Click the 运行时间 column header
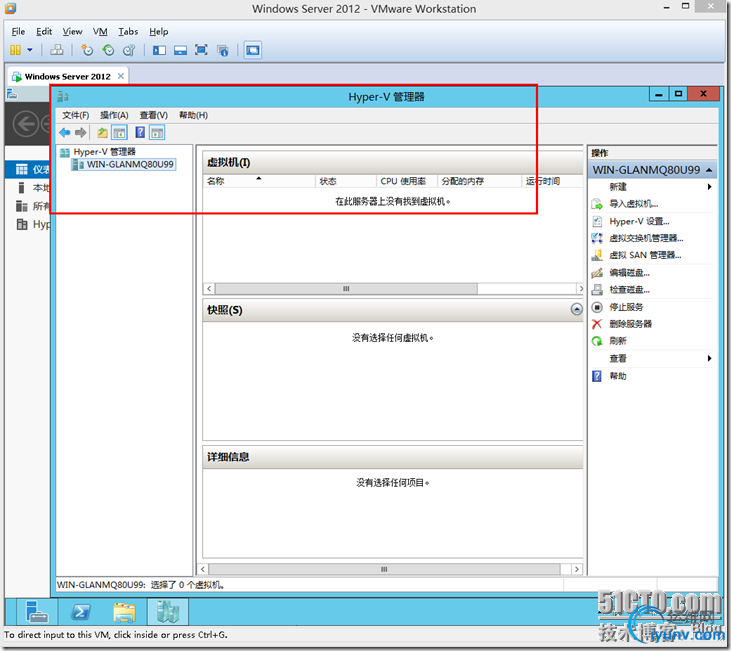This screenshot has width=731, height=651. click(x=552, y=181)
